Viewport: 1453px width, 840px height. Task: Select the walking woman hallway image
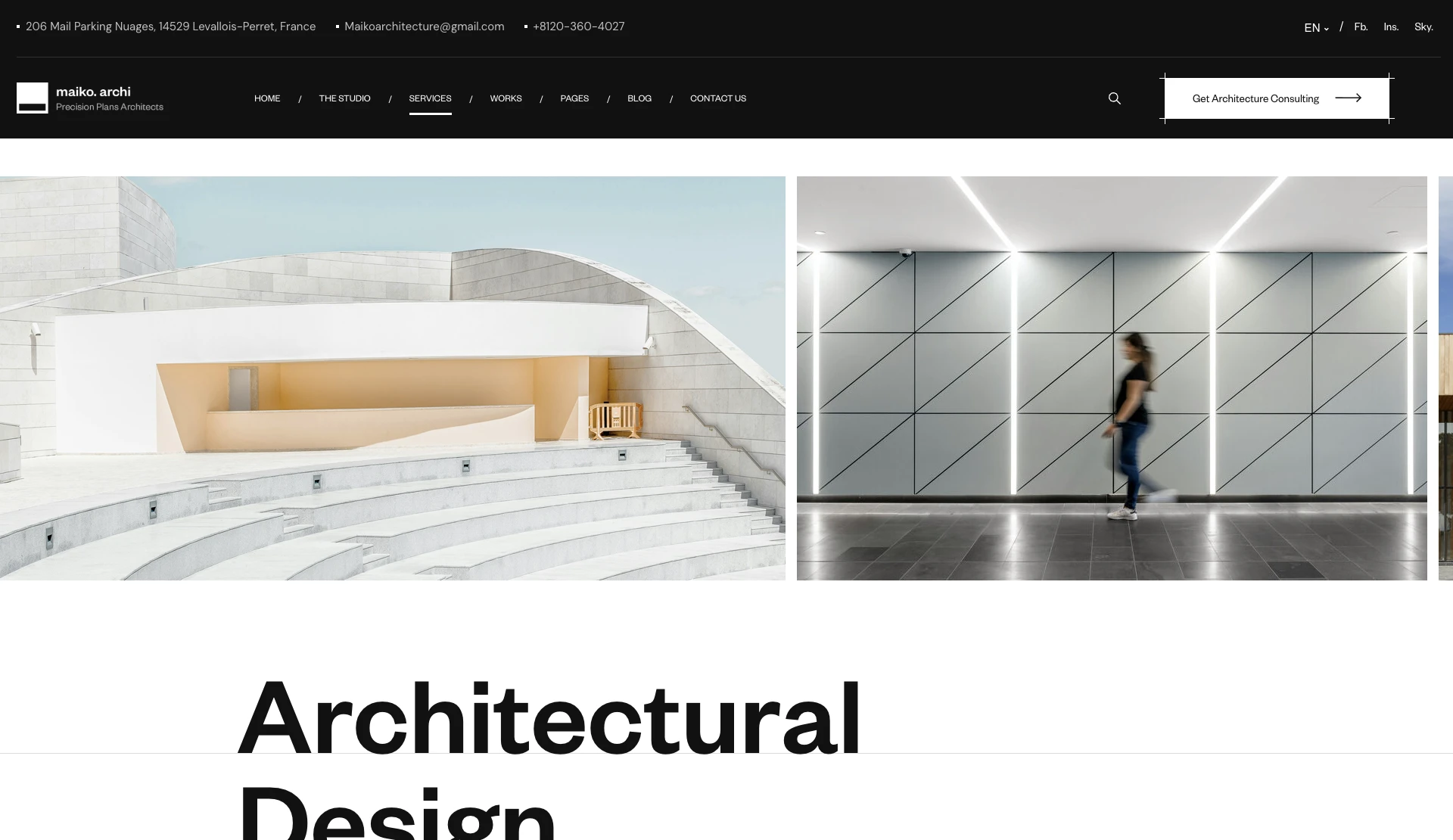tap(1112, 378)
